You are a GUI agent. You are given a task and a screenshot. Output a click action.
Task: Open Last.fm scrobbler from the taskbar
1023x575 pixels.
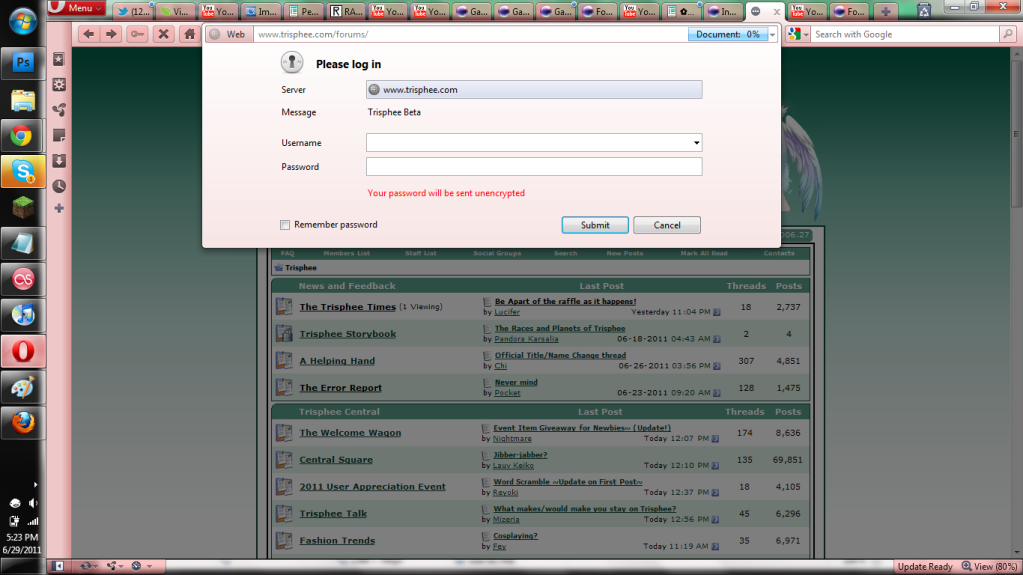23,279
